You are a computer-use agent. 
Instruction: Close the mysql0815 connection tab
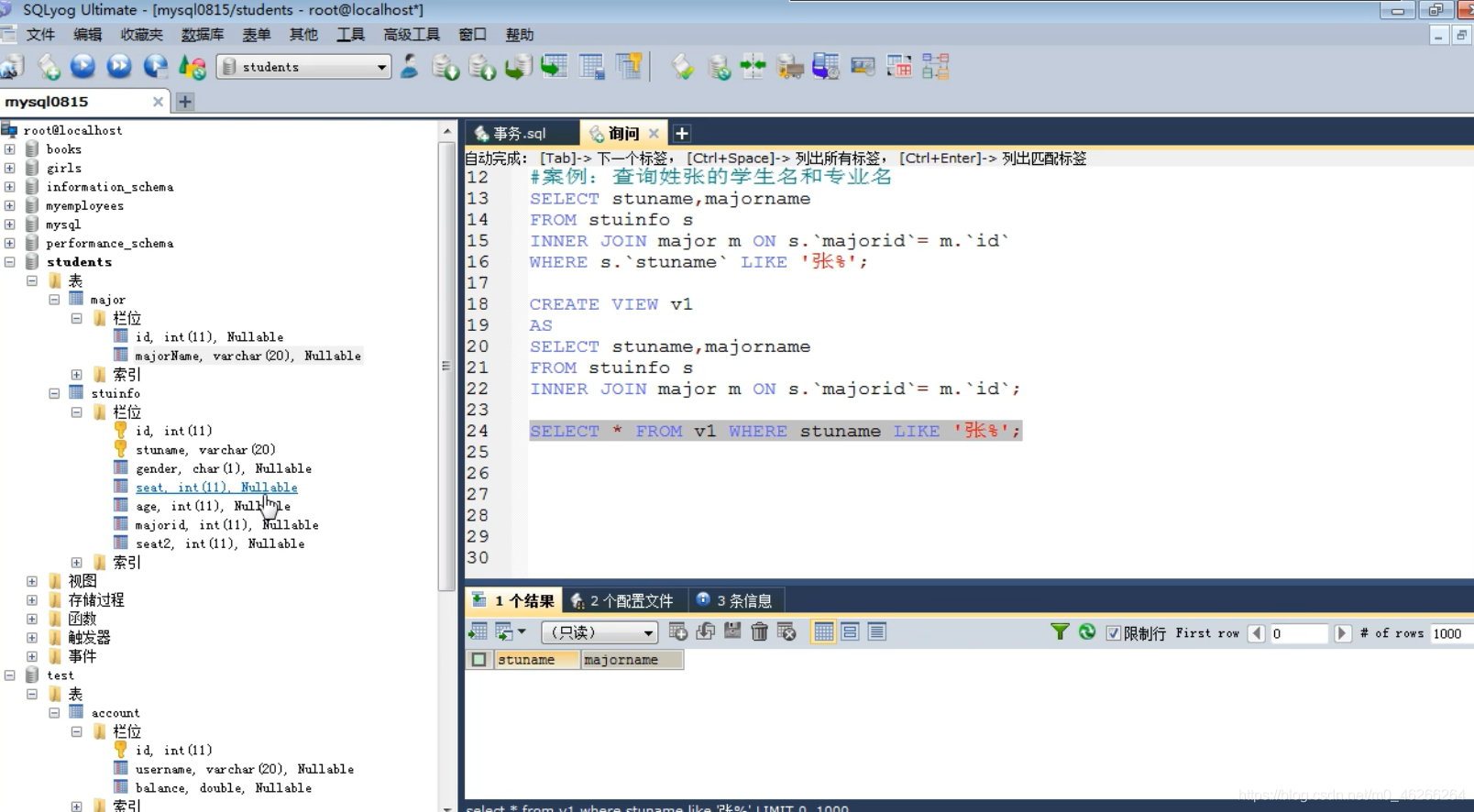point(158,102)
